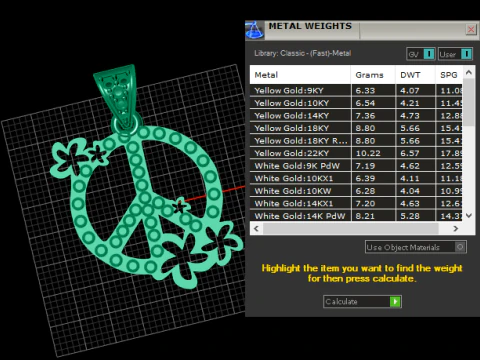This screenshot has height=360, width=480.
Task: Click the horizontal scroll right arrow
Action: pos(456,229)
